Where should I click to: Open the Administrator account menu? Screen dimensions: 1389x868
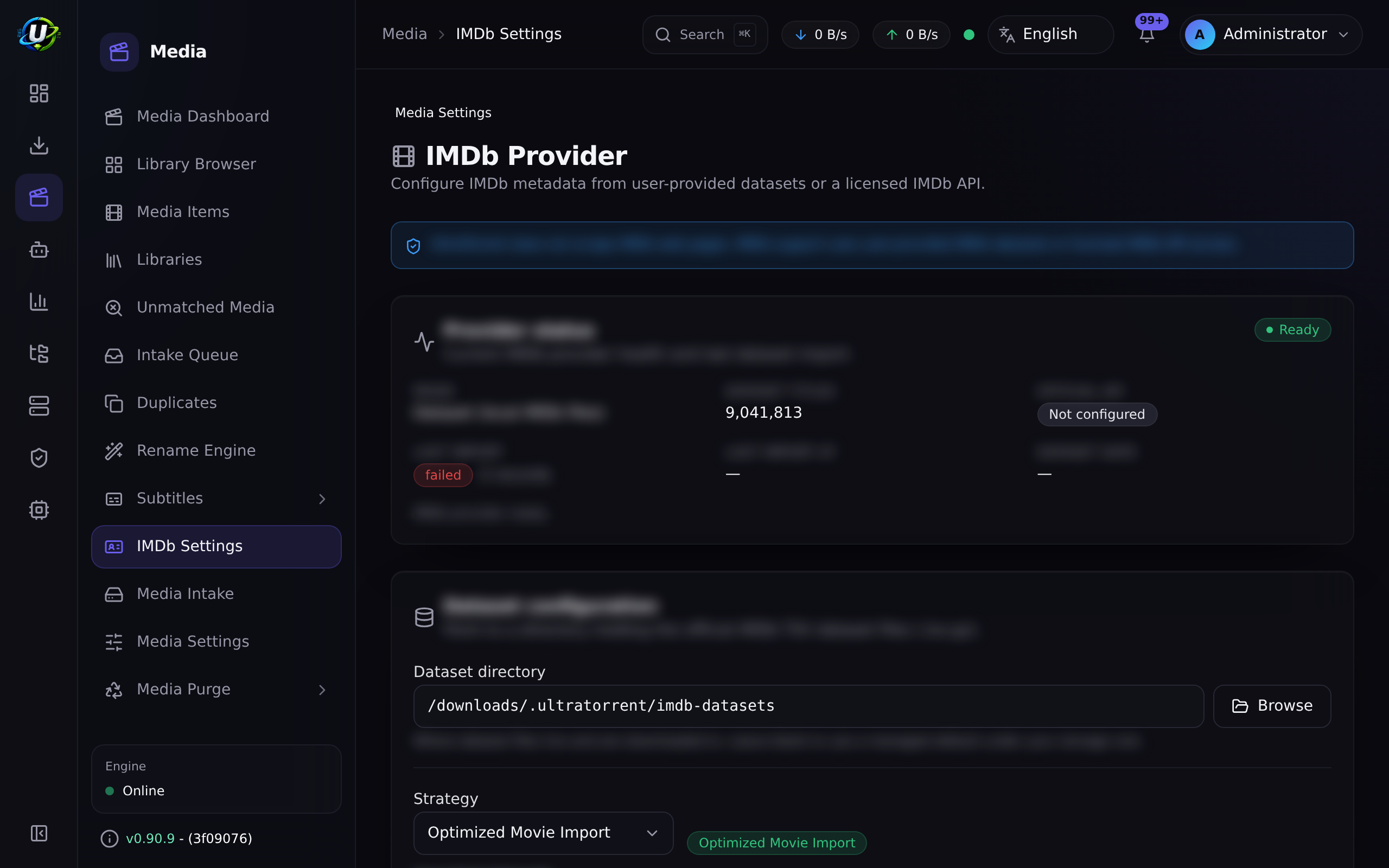(1271, 34)
